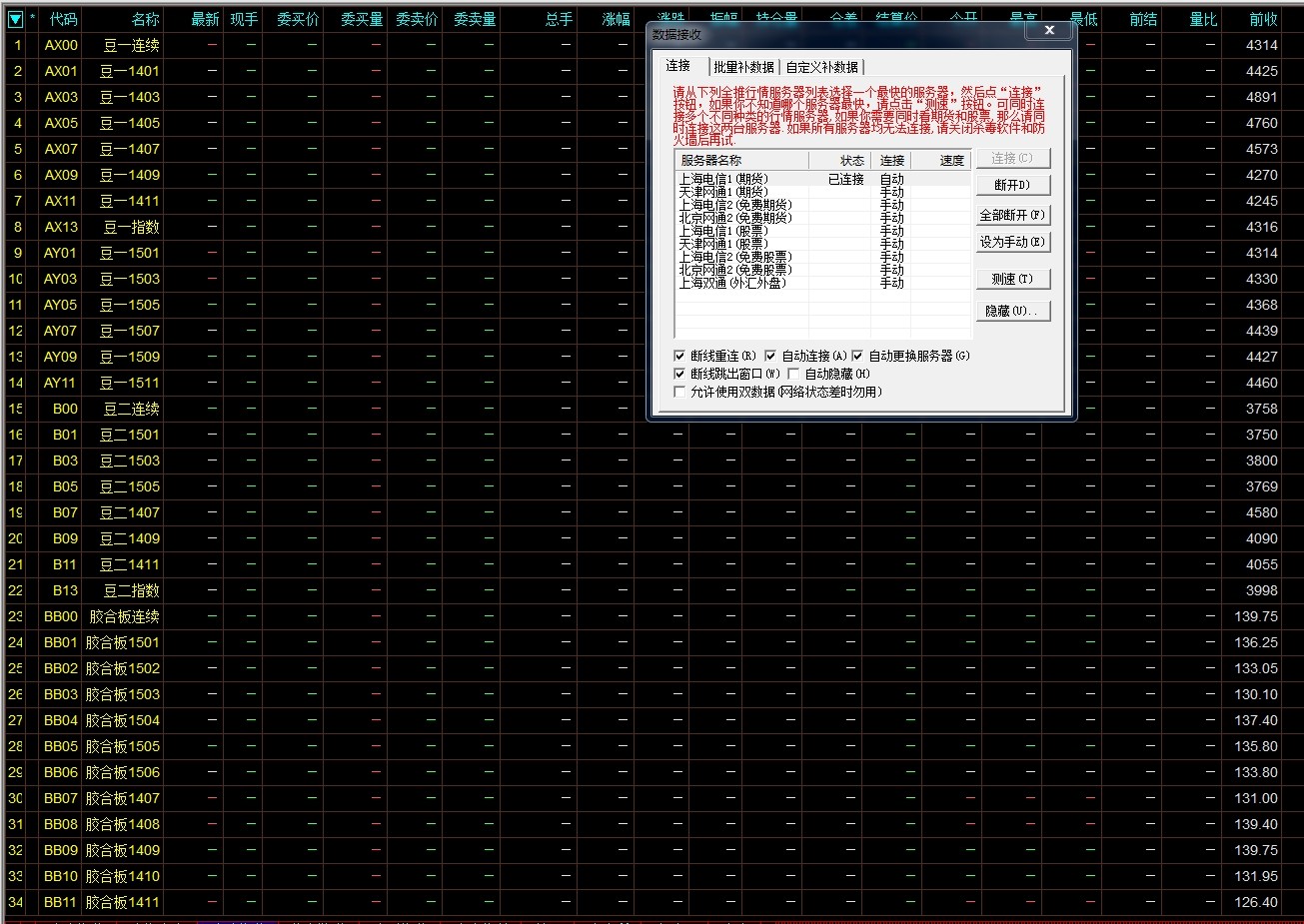The width and height of the screenshot is (1304, 924).
Task: Check the 允许使用双数据 option
Action: [680, 392]
